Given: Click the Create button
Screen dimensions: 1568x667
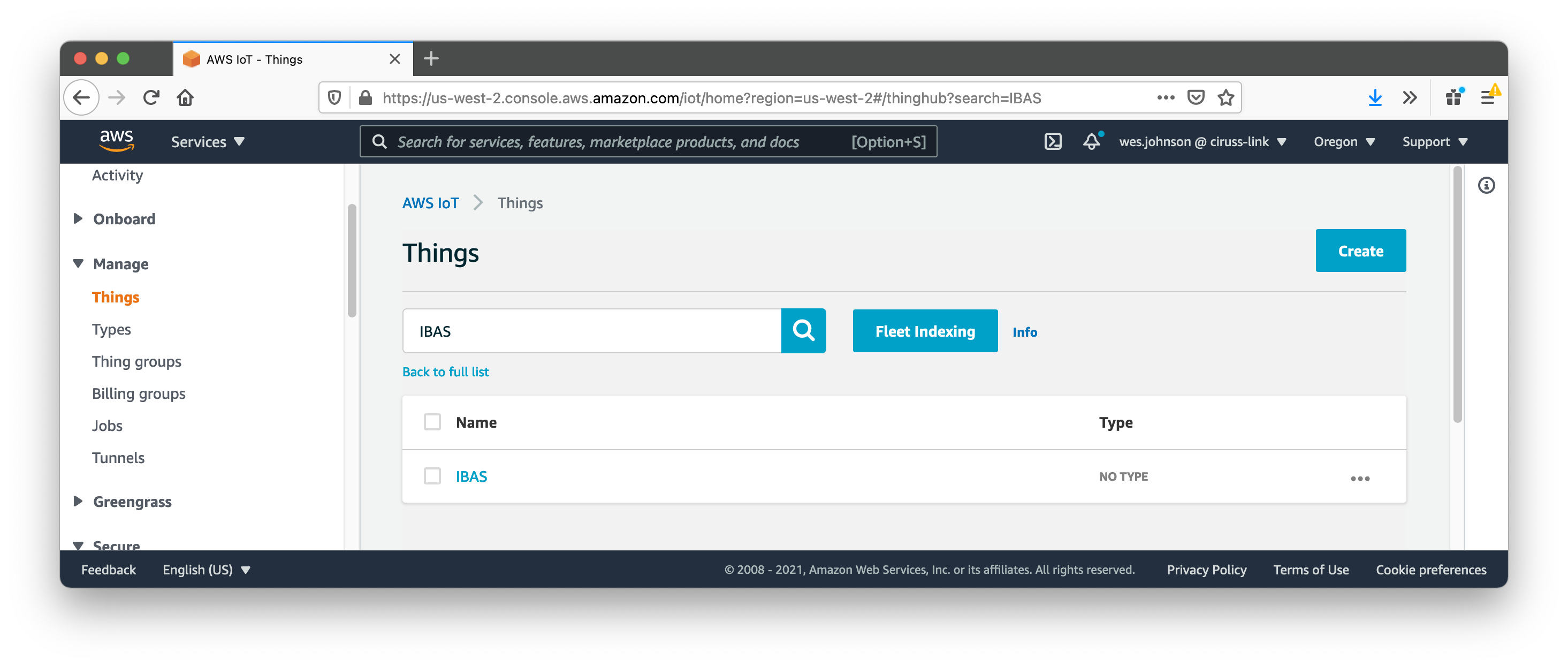Looking at the screenshot, I should click(1360, 251).
